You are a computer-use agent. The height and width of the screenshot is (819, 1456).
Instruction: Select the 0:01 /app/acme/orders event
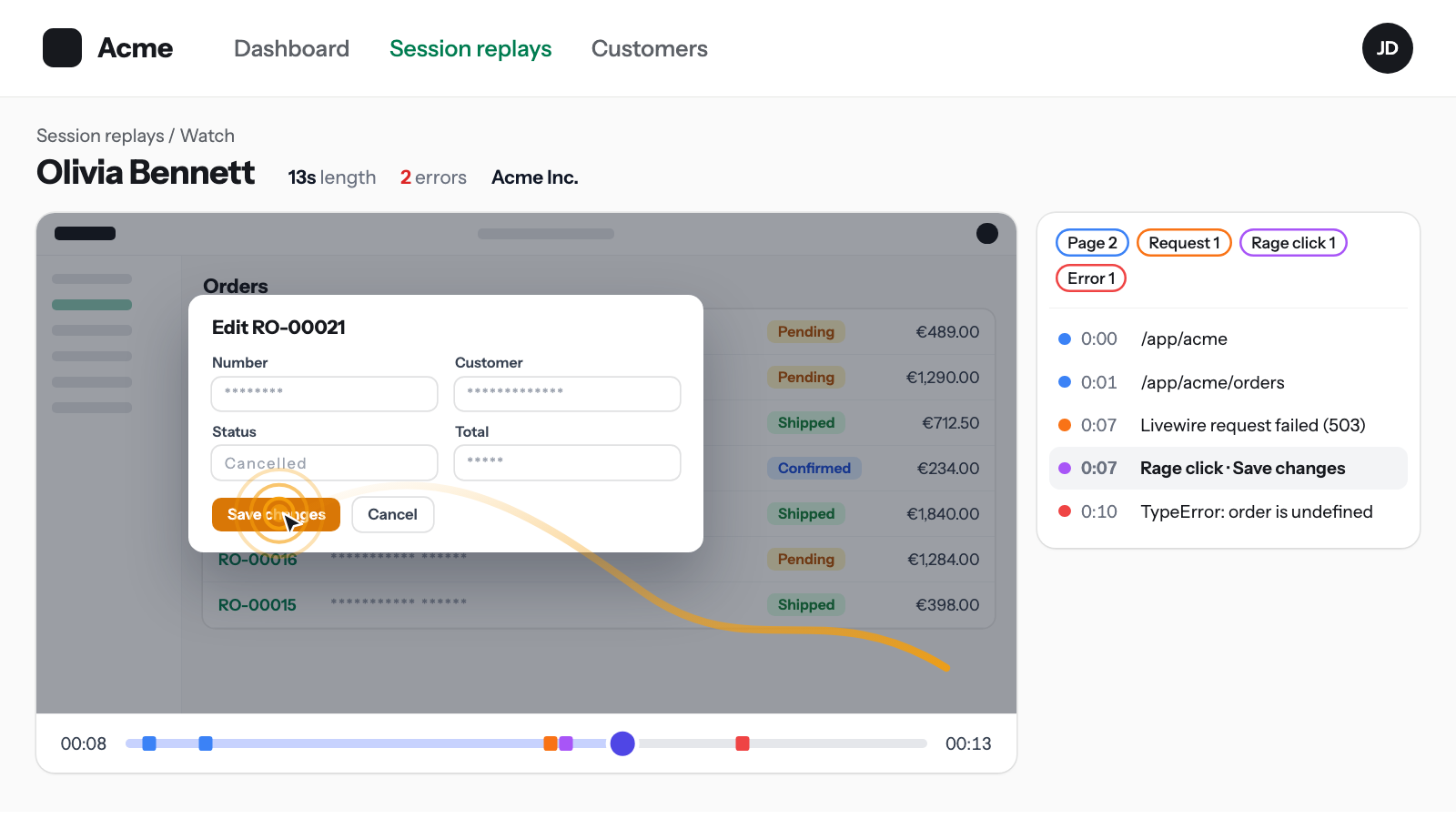click(1228, 382)
